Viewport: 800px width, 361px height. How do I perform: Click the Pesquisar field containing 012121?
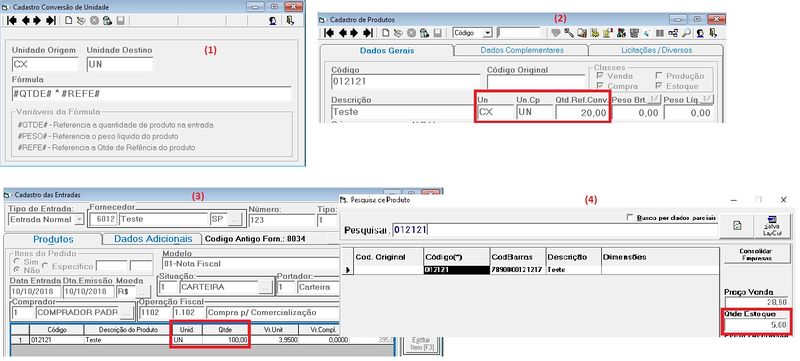click(x=555, y=230)
